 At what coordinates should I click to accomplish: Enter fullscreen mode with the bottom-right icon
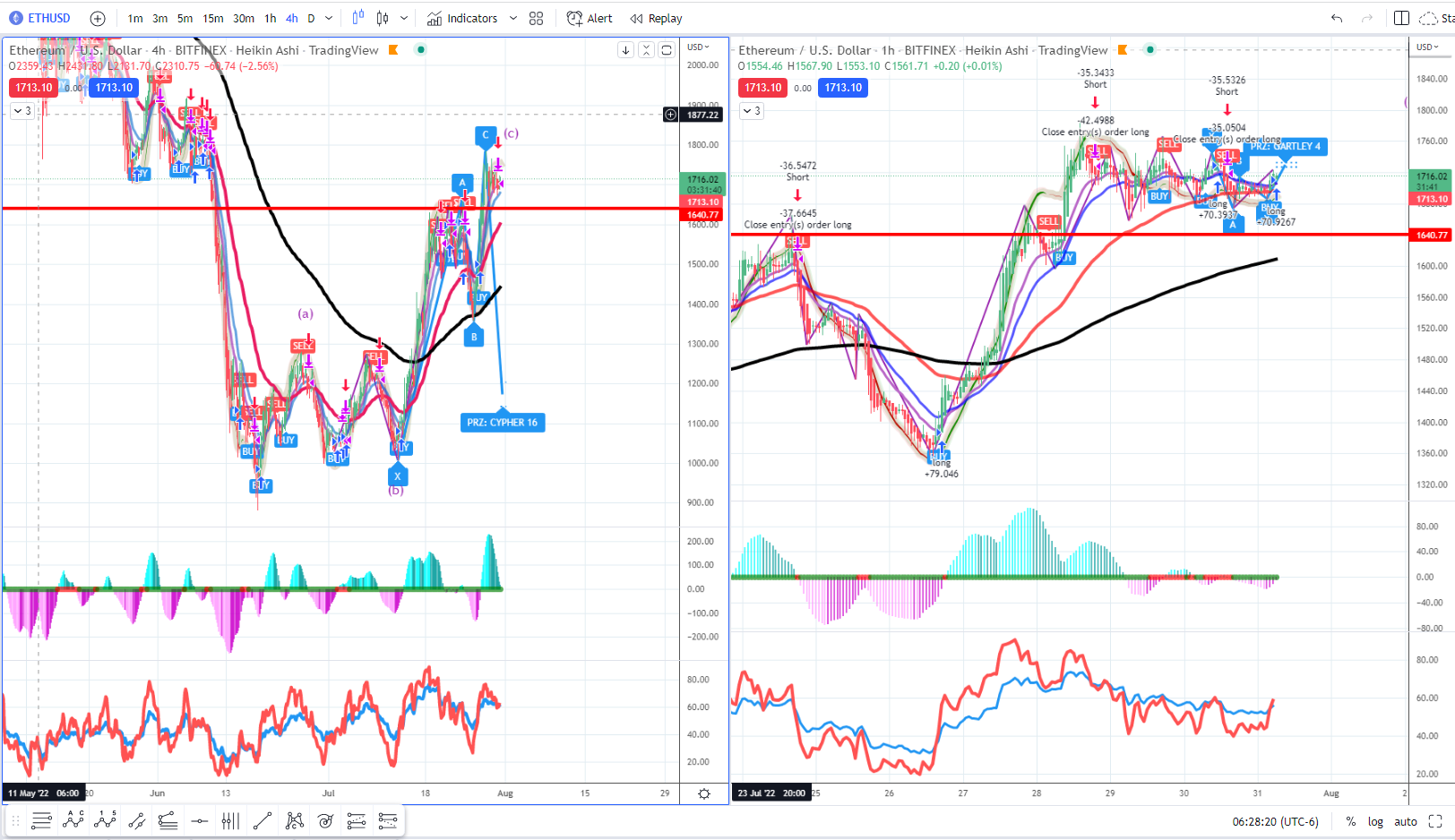point(1435,821)
